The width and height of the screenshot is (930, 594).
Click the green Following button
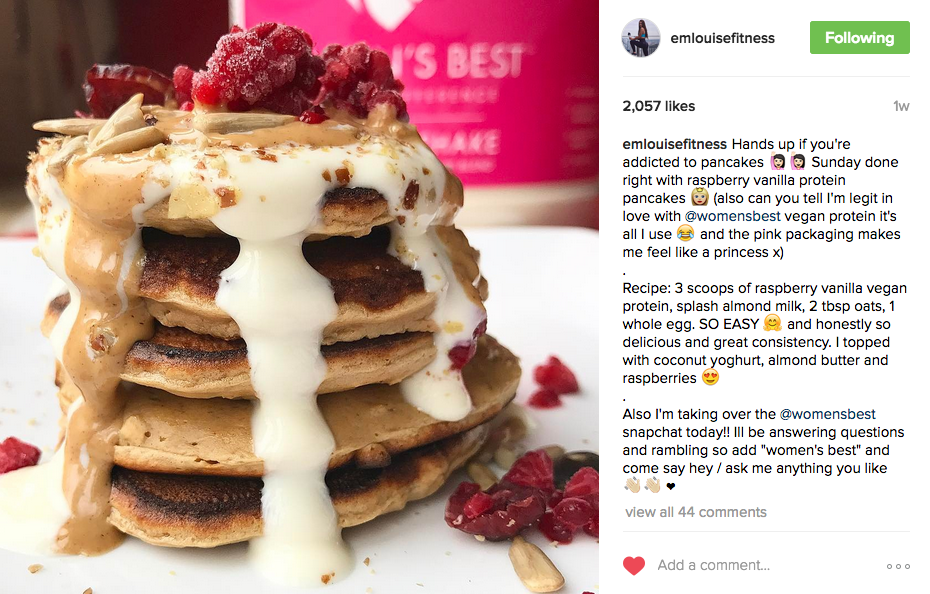859,37
